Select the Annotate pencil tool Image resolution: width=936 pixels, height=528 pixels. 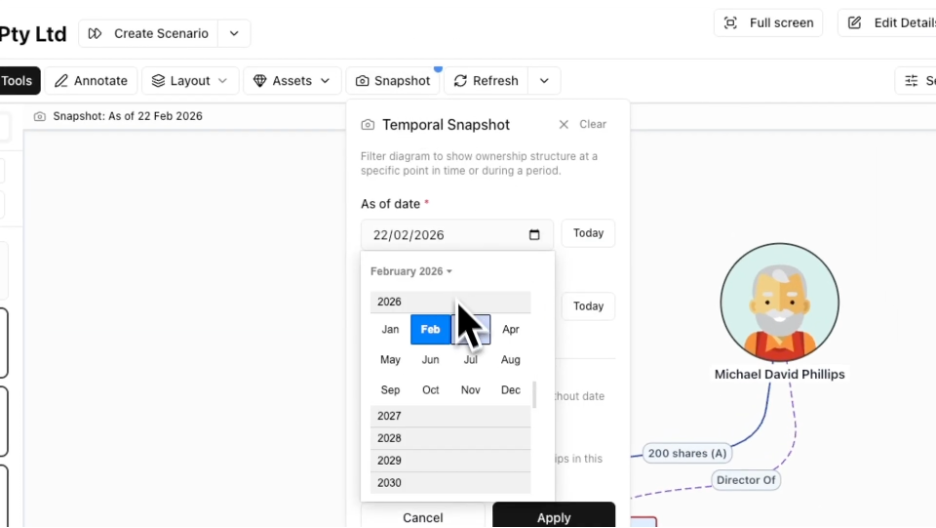(91, 81)
